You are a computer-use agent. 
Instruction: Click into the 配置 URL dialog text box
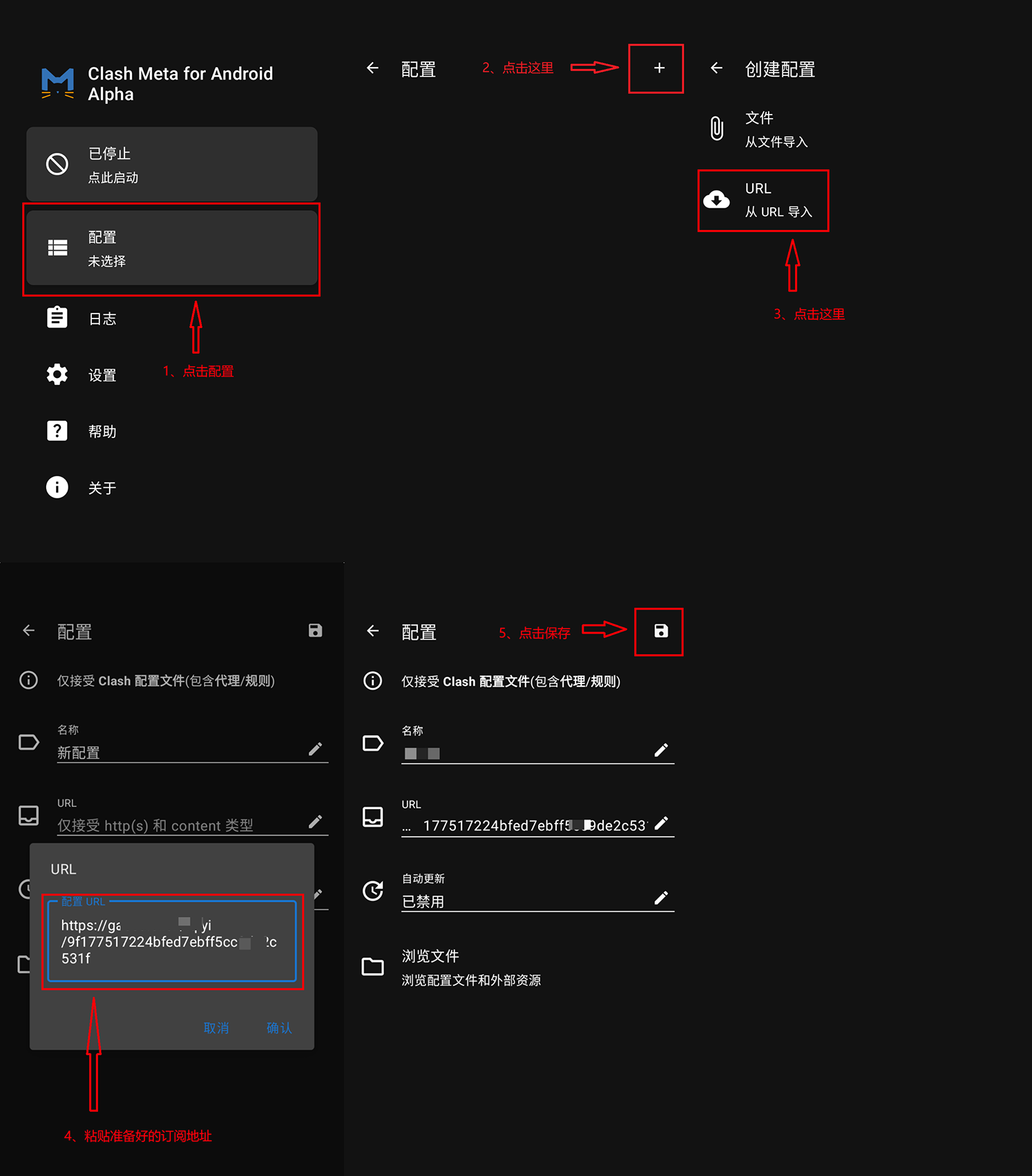172,941
